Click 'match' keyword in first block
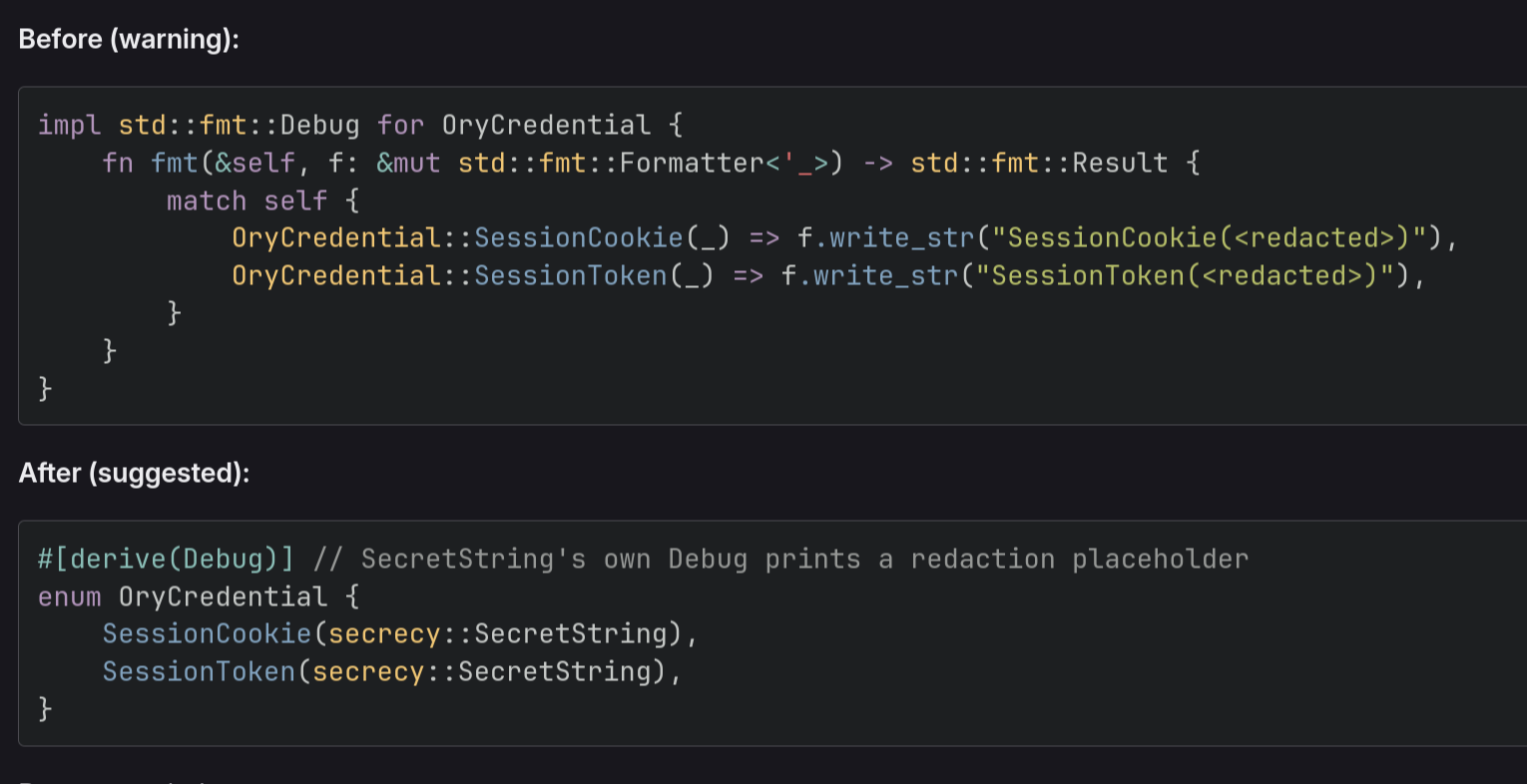1527x784 pixels. pyautogui.click(x=207, y=200)
